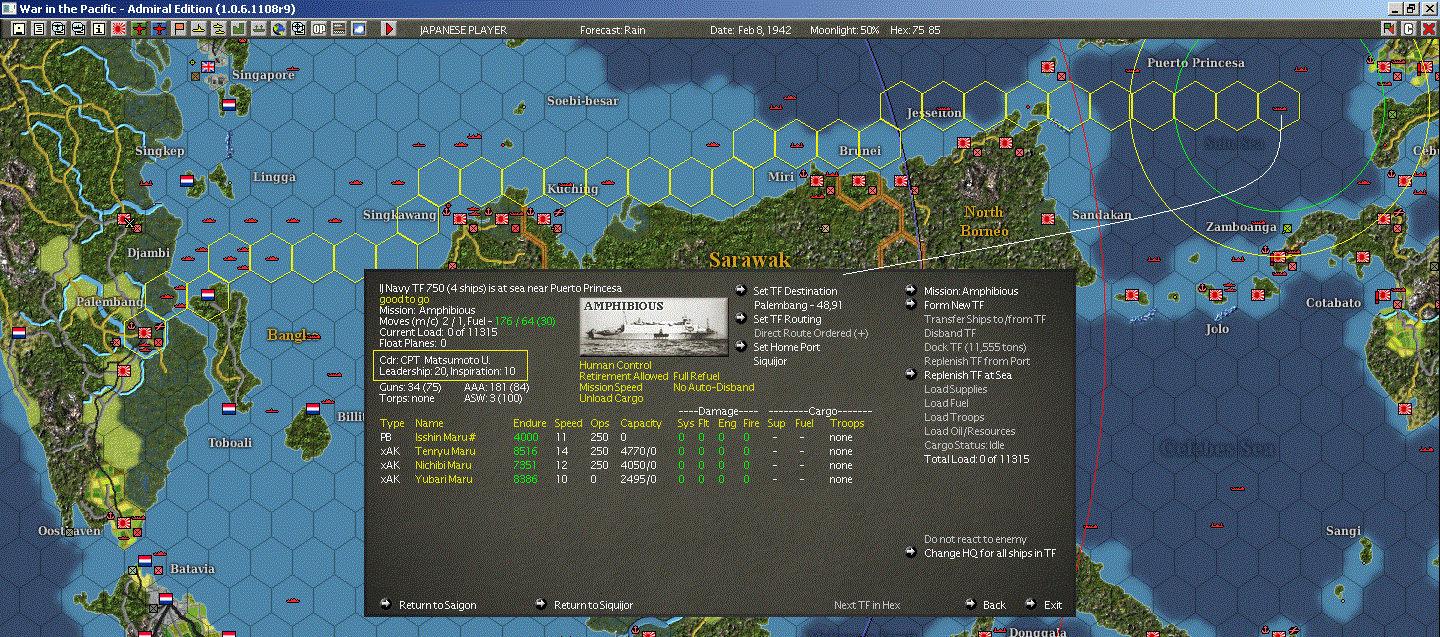Click the red play end-turn arrow

click(x=390, y=29)
